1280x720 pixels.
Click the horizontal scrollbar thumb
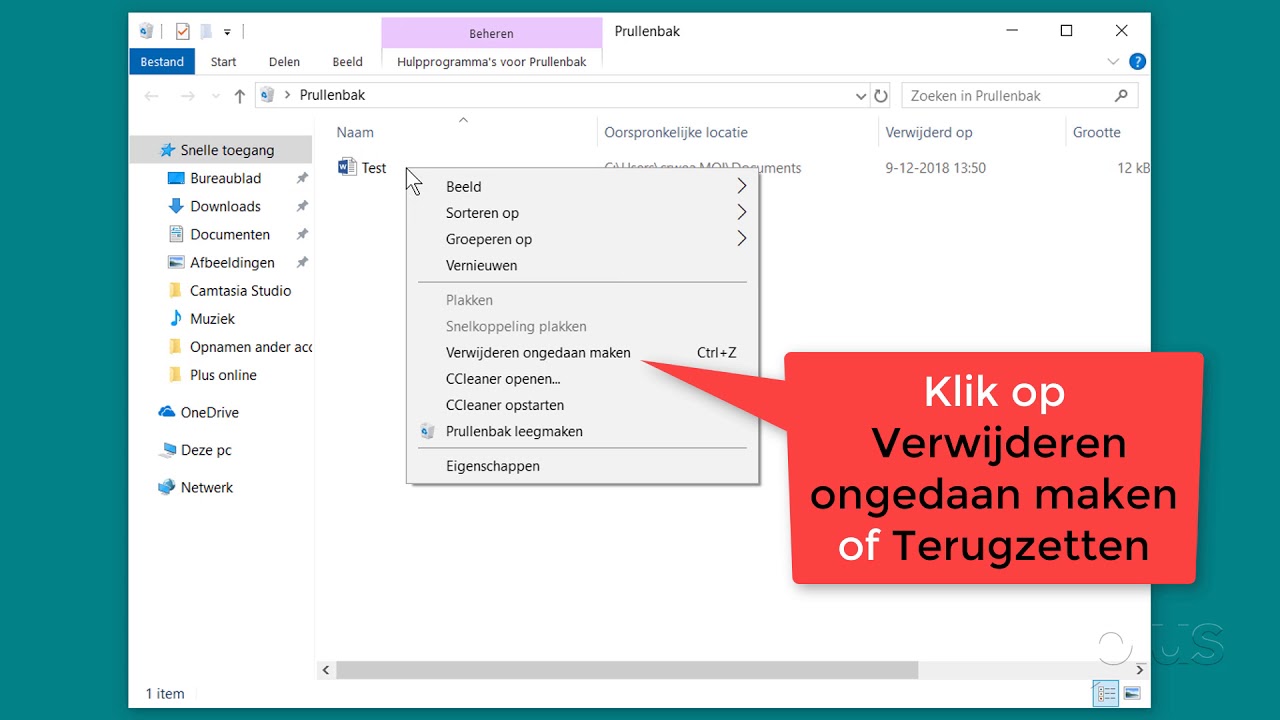pyautogui.click(x=627, y=669)
